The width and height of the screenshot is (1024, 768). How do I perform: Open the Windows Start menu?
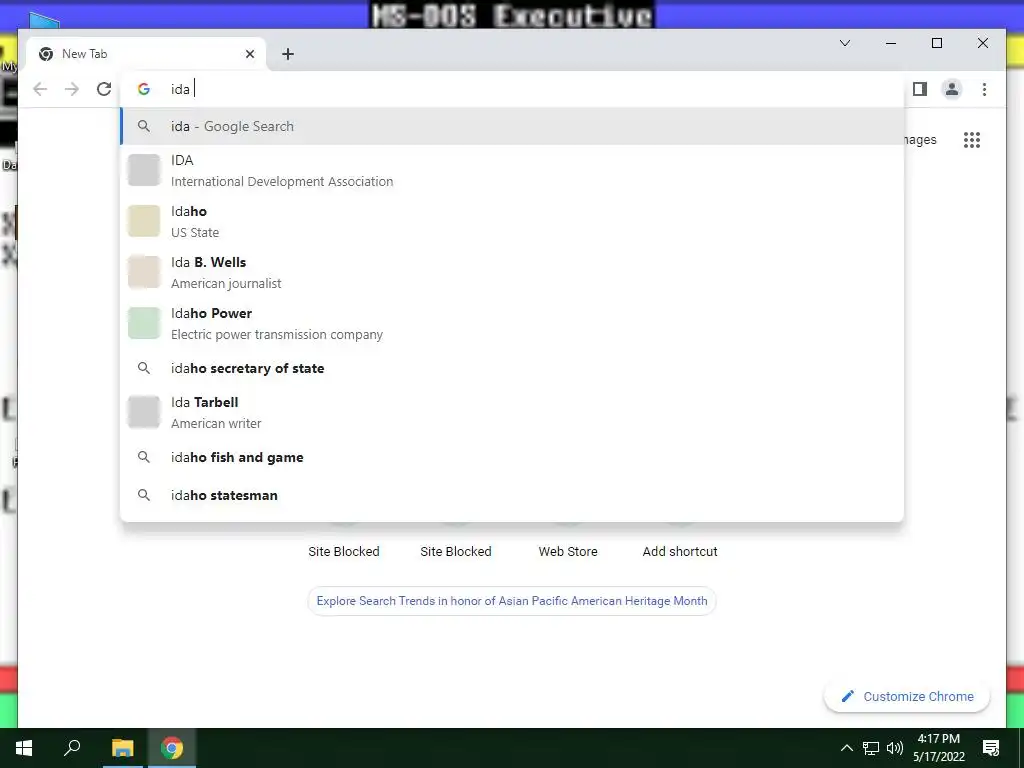point(24,748)
